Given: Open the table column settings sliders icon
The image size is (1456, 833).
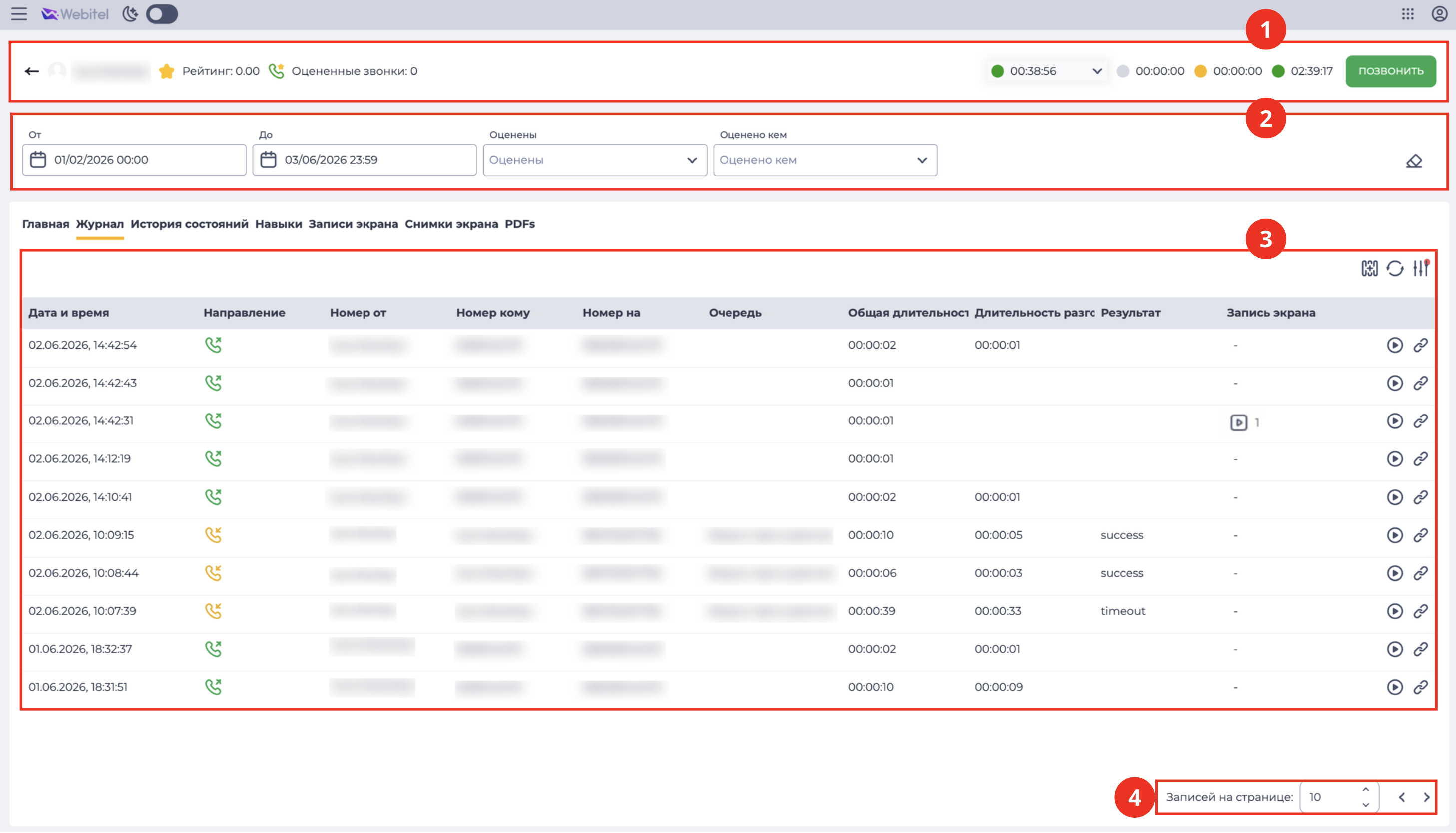Looking at the screenshot, I should click(x=1421, y=268).
